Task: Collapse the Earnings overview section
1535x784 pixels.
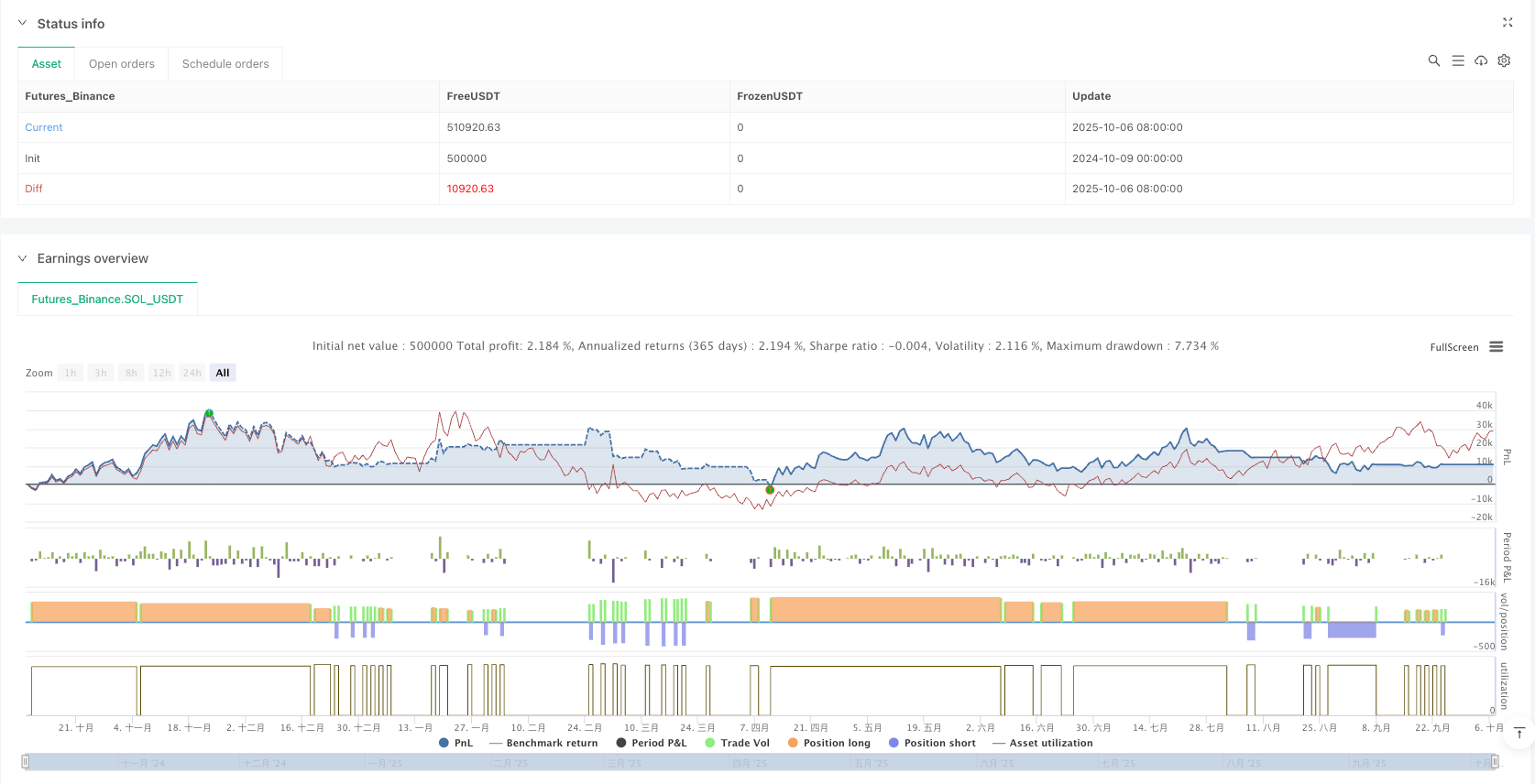Action: point(23,258)
